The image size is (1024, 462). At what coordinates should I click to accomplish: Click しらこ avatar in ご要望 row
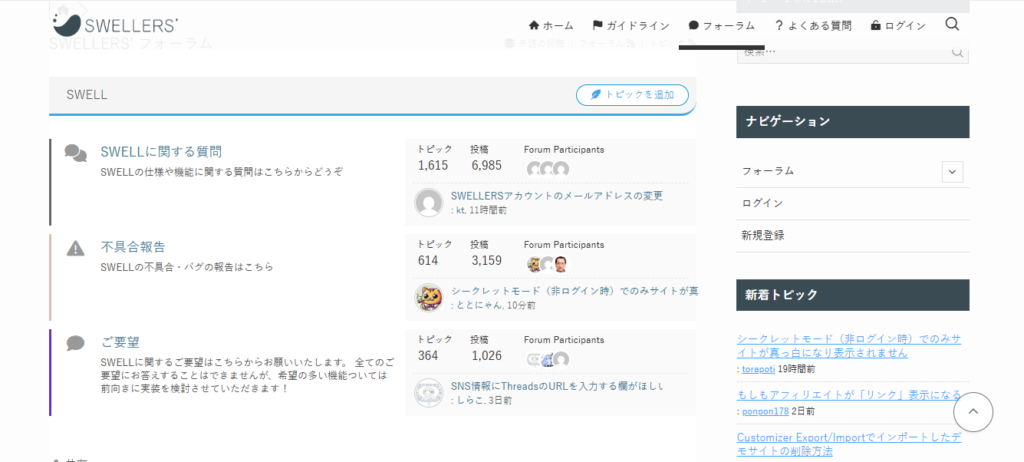tap(428, 392)
